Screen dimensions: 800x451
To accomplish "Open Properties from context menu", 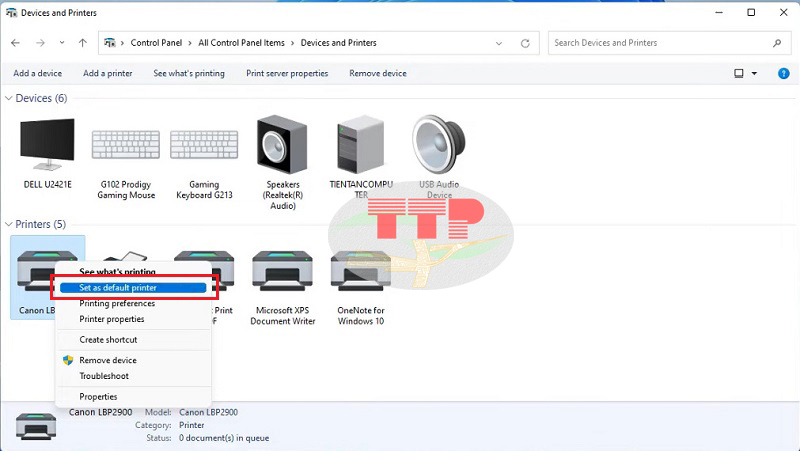I will (x=133, y=397).
